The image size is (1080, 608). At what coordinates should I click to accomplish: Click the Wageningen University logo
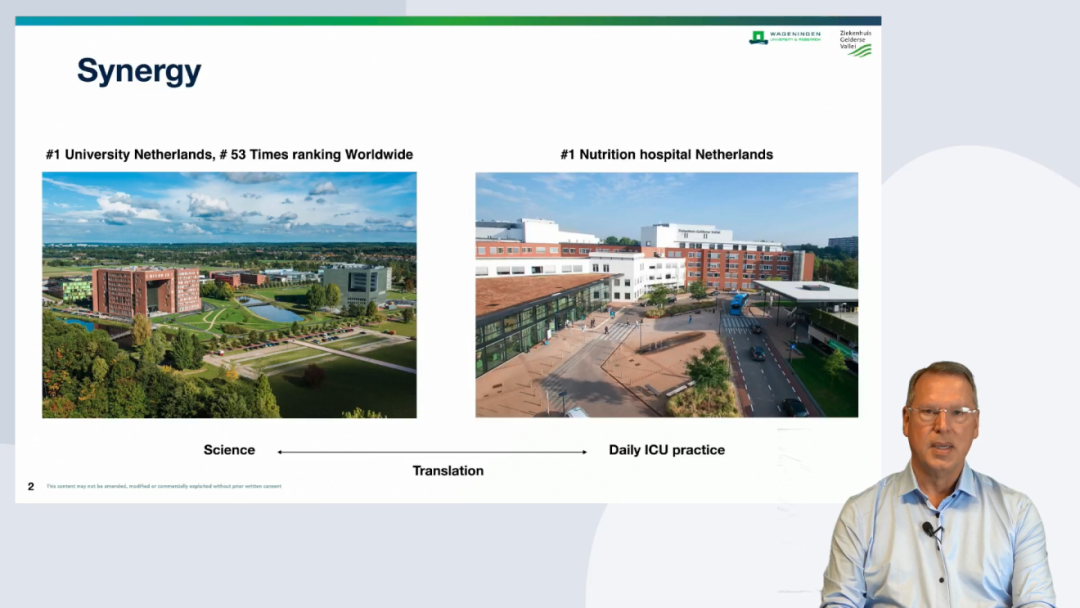[x=785, y=37]
